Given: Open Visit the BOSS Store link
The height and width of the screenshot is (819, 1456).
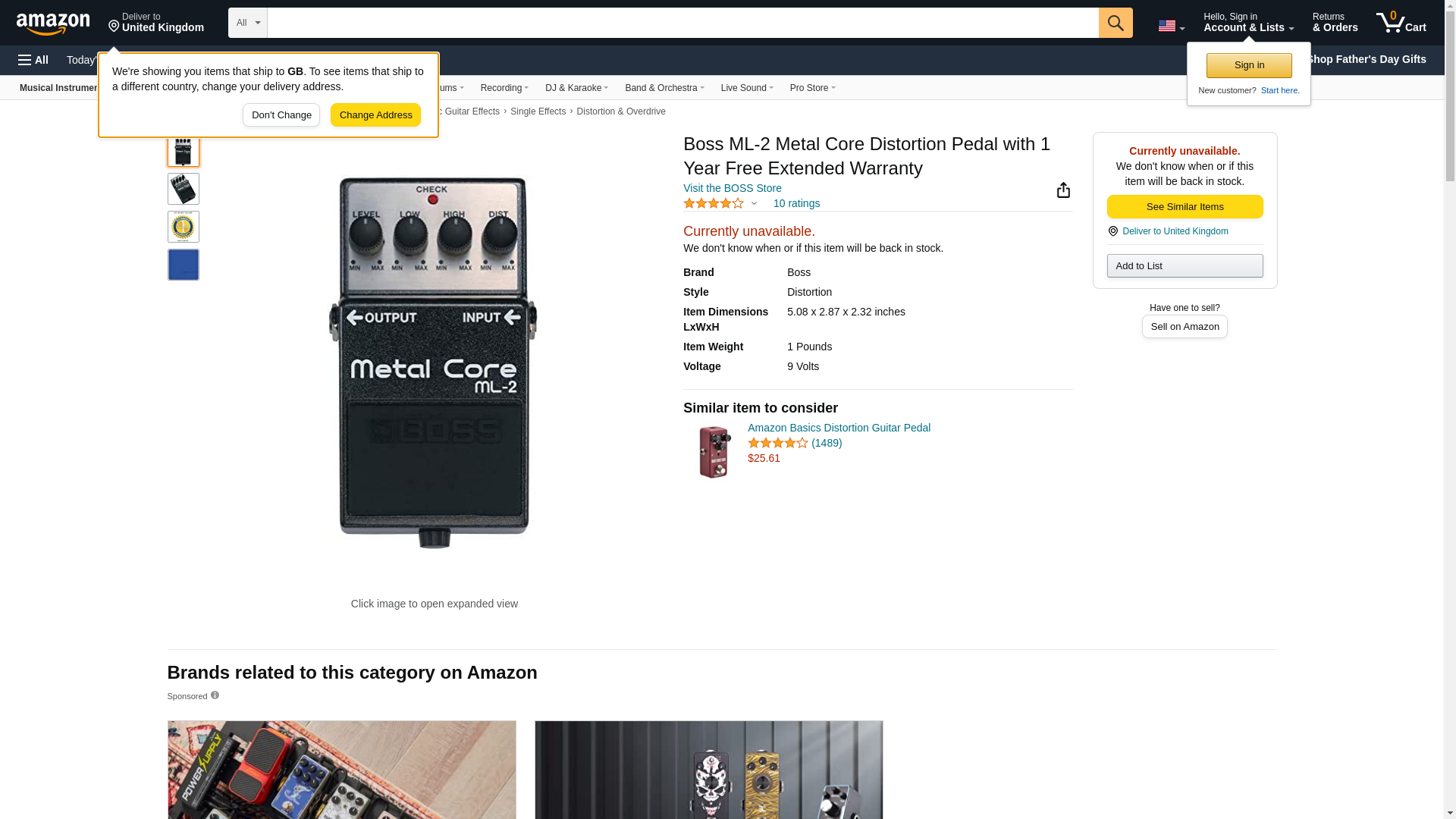Looking at the screenshot, I should (x=732, y=188).
